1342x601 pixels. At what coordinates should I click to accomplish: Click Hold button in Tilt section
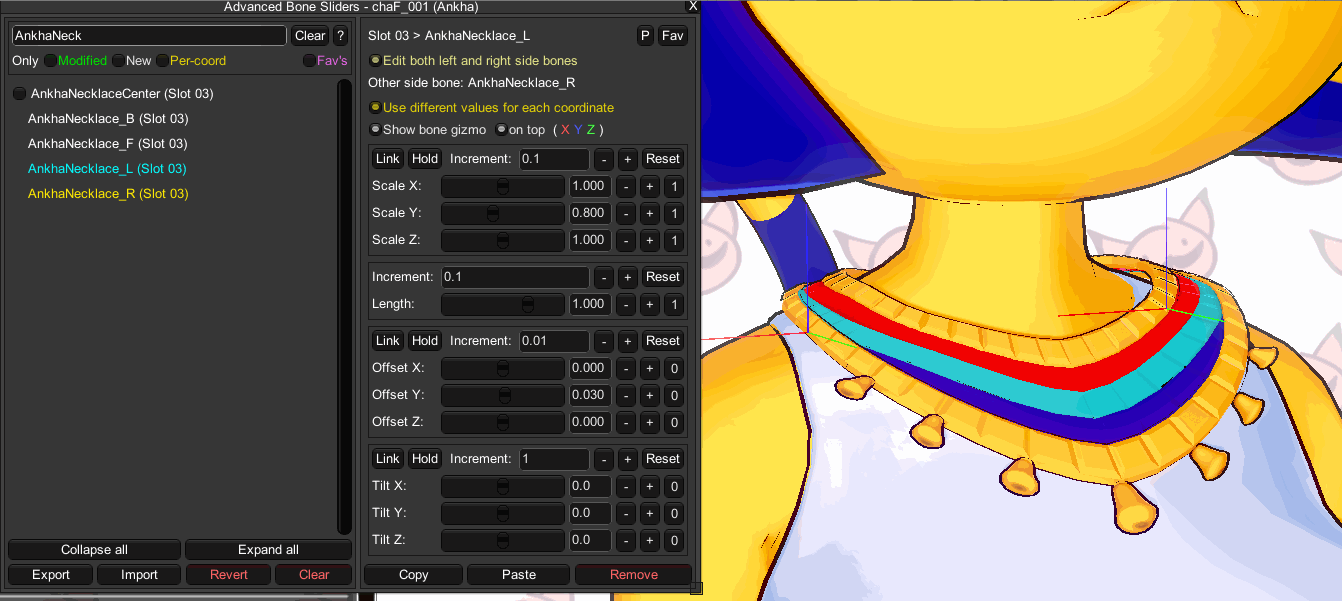(x=425, y=459)
